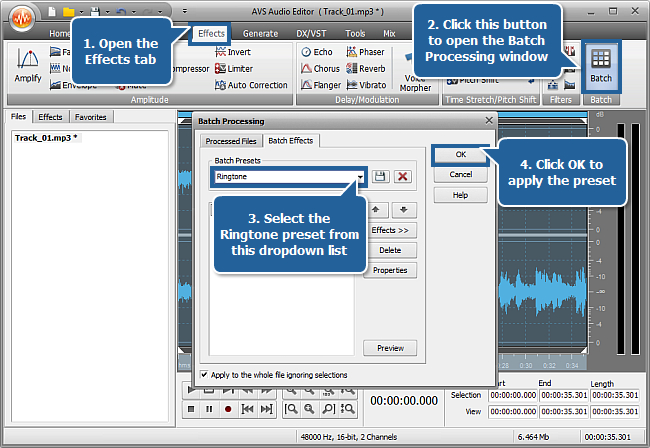Toggle Apply to the whole file checkbox

tap(204, 375)
